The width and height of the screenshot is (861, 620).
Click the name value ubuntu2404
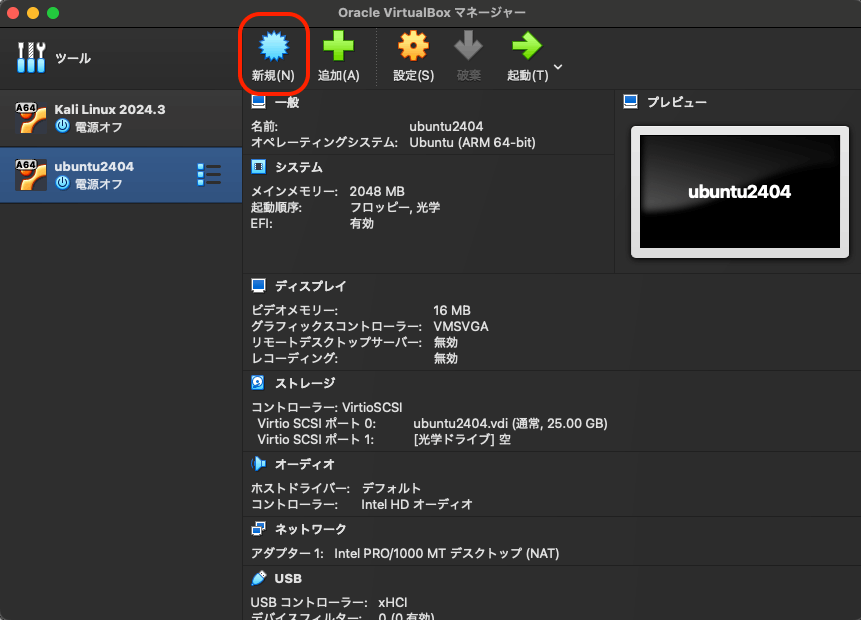pos(446,126)
